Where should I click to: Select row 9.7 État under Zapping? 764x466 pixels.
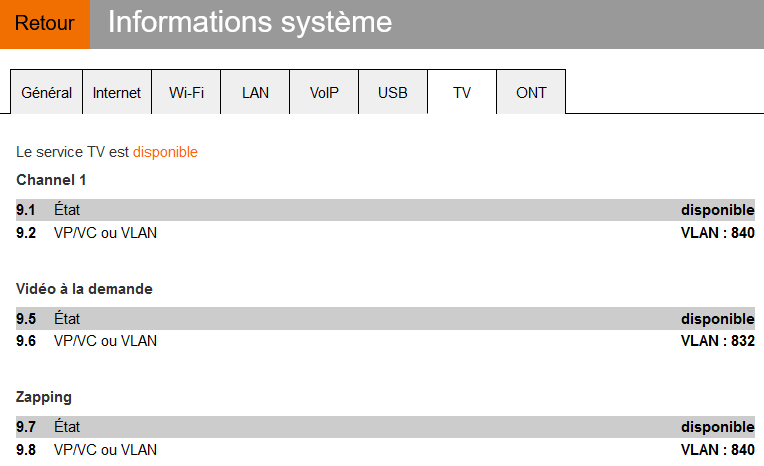pyautogui.click(x=67, y=427)
